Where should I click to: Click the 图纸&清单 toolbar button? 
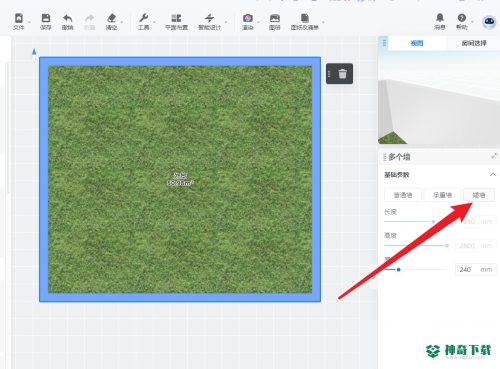tap(305, 22)
